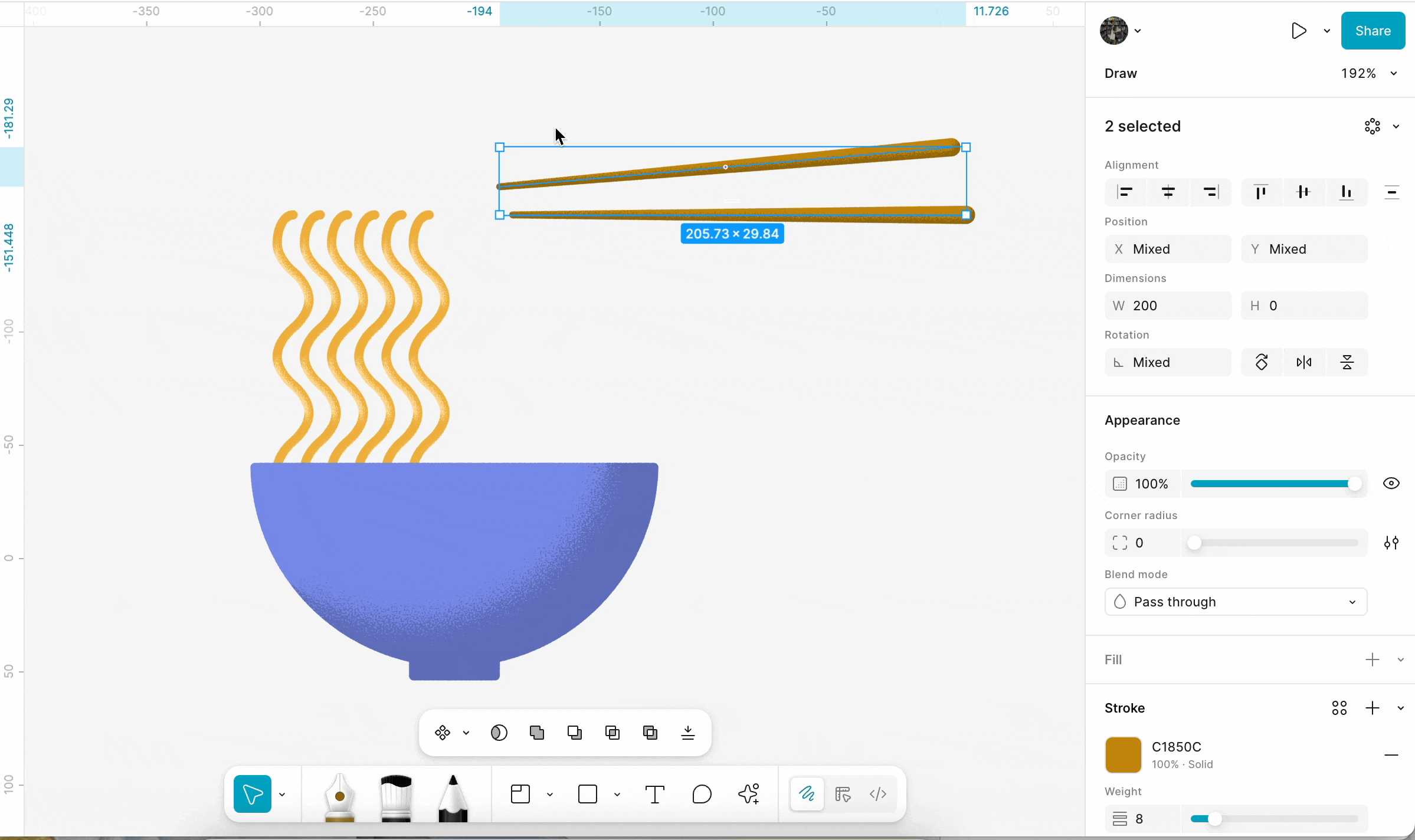The image size is (1415, 840).
Task: Open the shape tools dropdown arrow
Action: coord(617,795)
